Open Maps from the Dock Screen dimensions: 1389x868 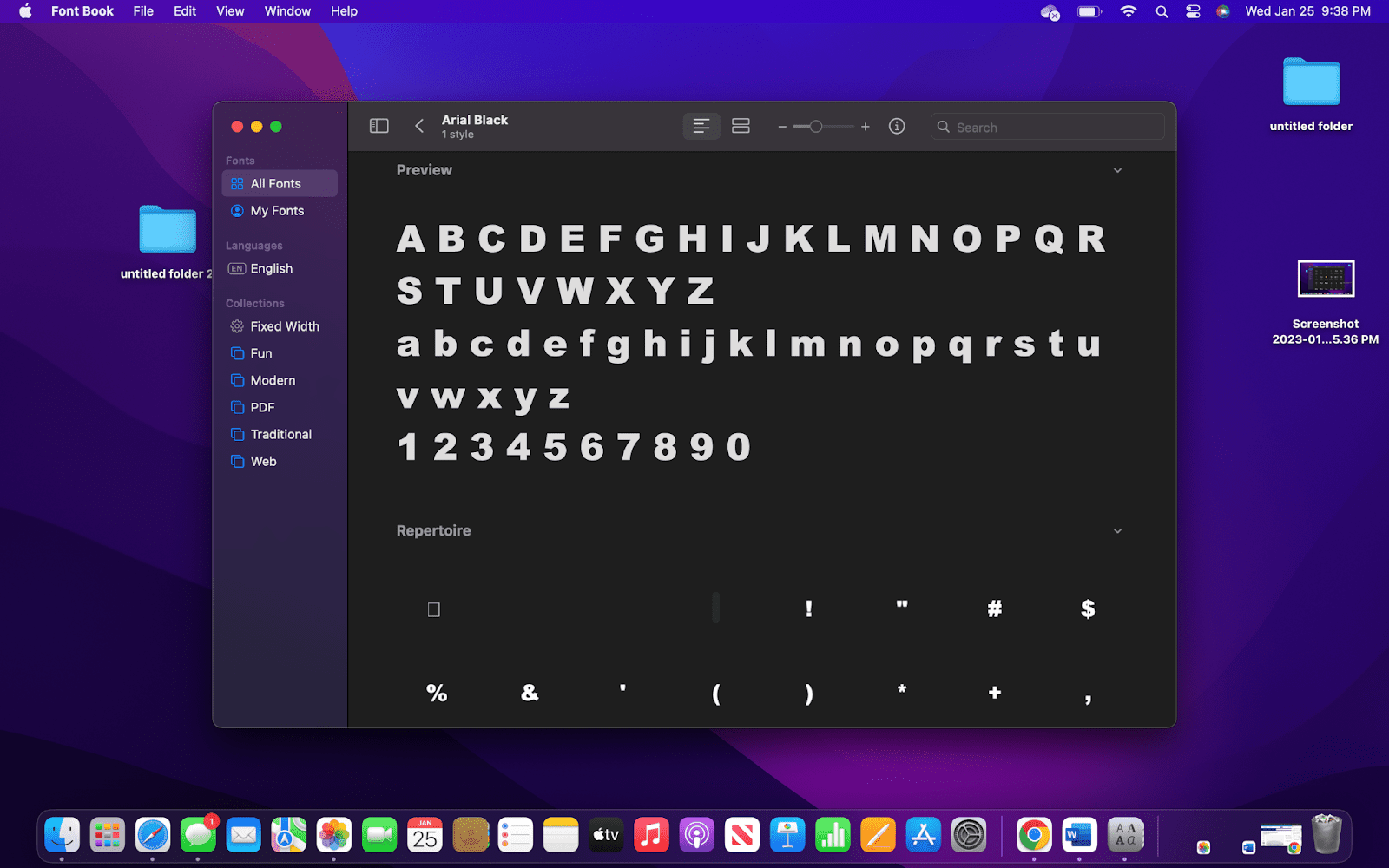click(289, 835)
